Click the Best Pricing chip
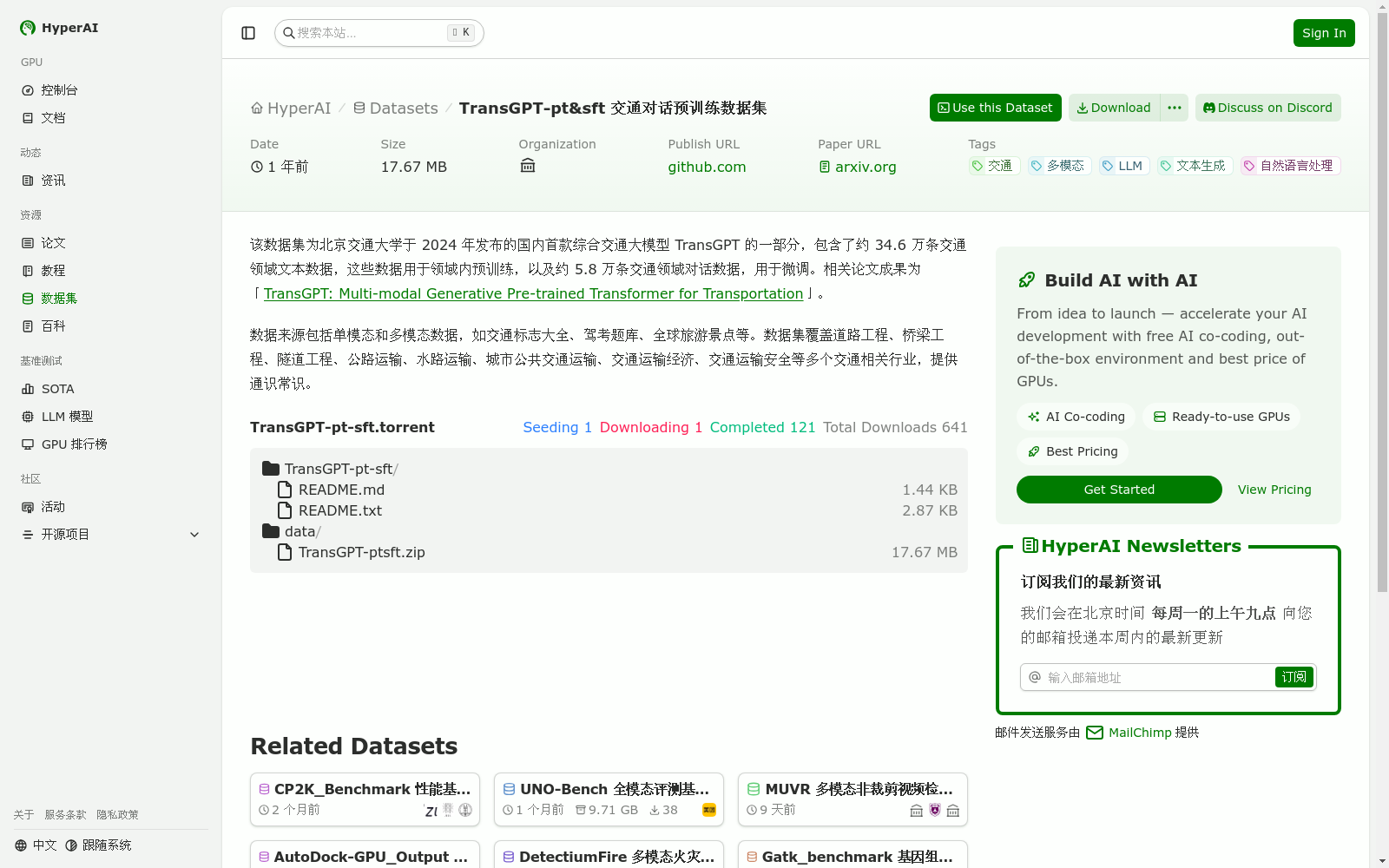This screenshot has height=868, width=1389. click(x=1072, y=451)
